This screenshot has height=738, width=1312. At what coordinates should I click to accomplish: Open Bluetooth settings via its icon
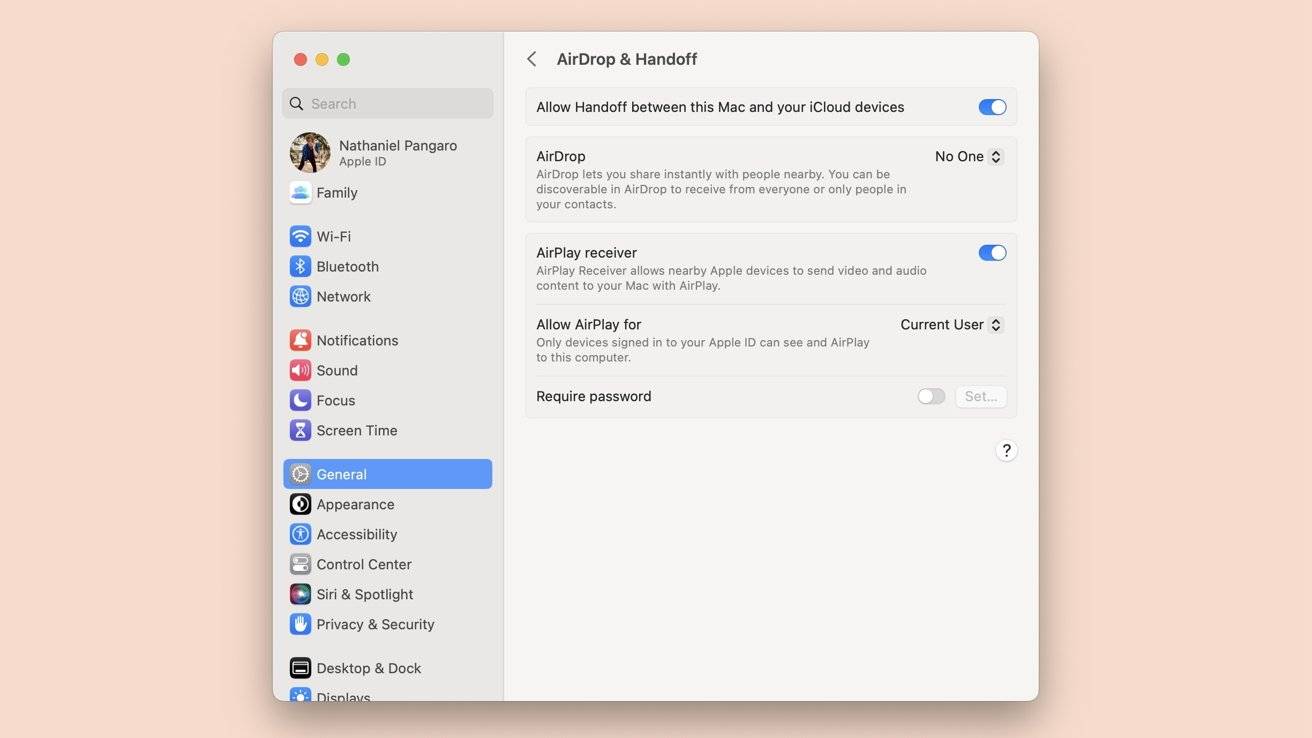[300, 266]
